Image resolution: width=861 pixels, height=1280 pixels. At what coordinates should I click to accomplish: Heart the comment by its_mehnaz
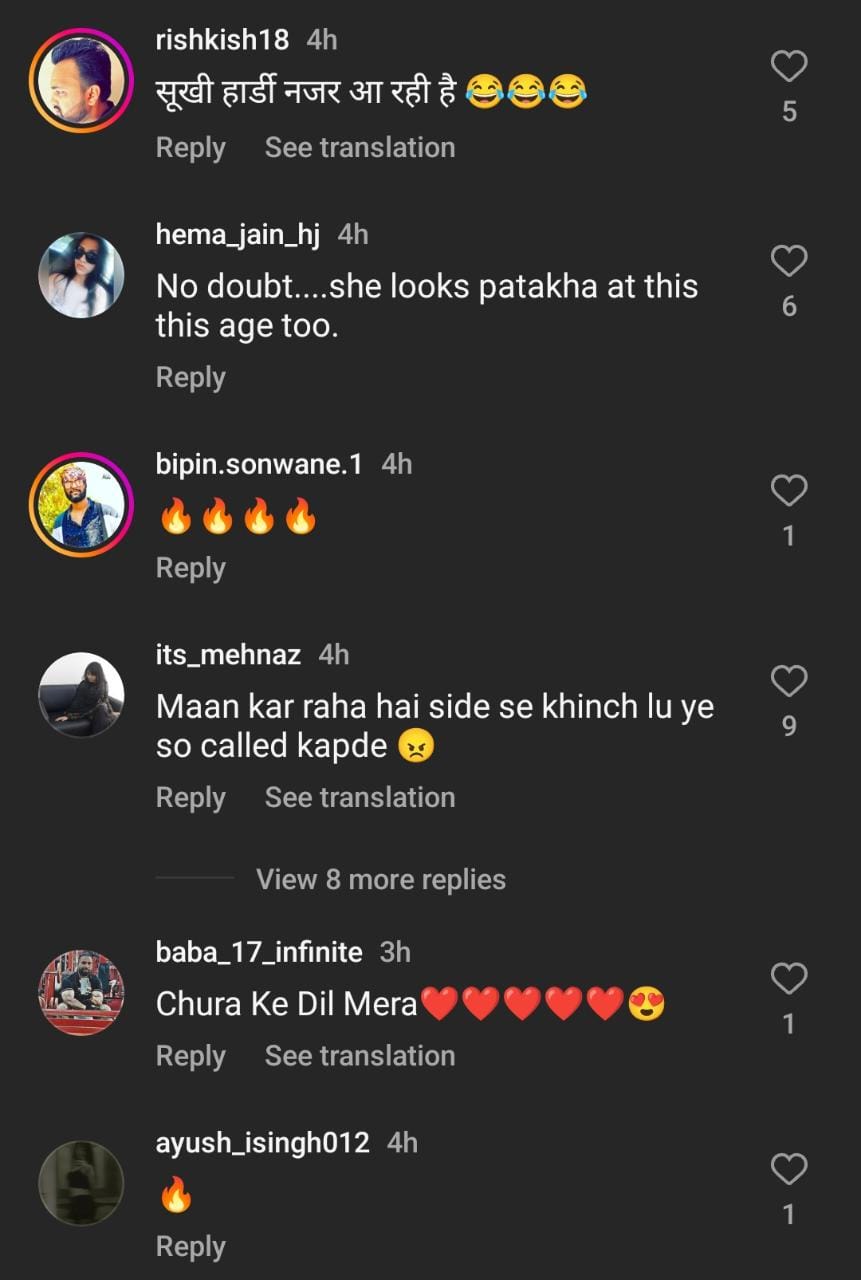pos(789,682)
